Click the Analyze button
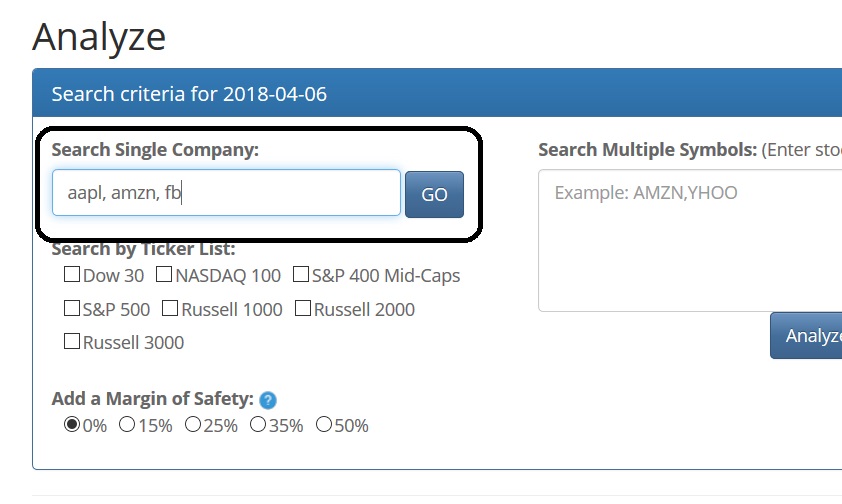This screenshot has width=842, height=504. [x=806, y=335]
